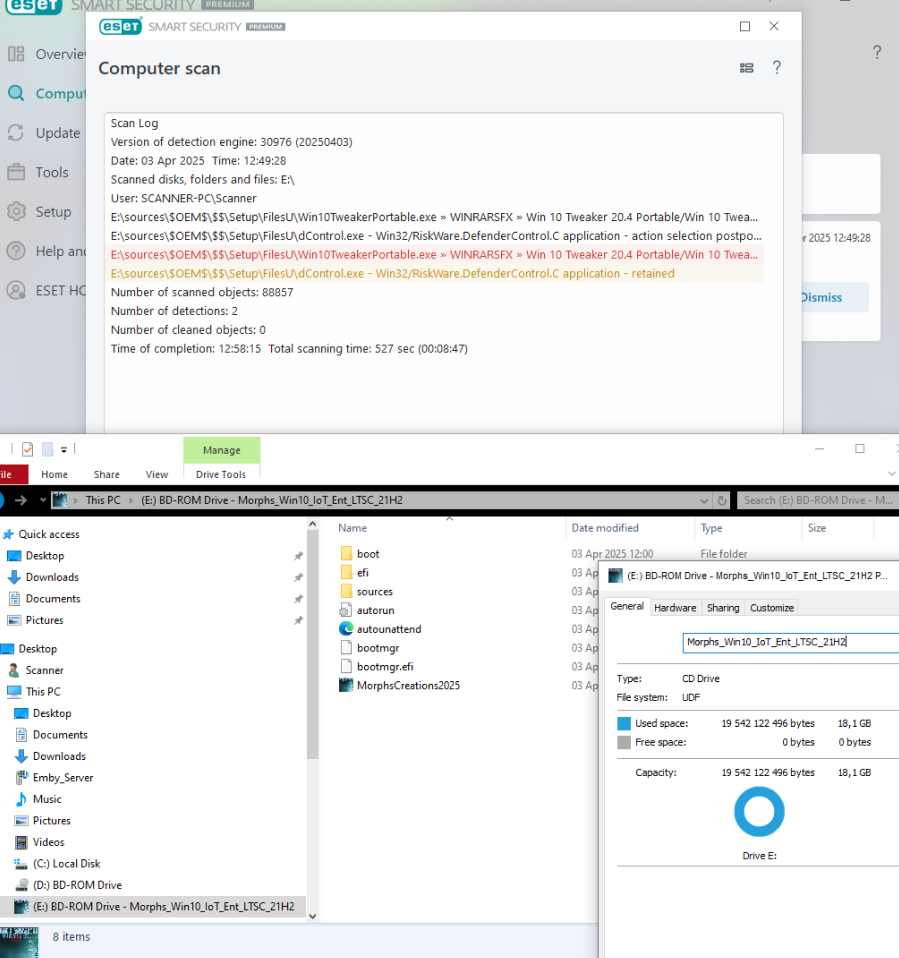899x958 pixels.
Task: Select the sources folder
Action: pyautogui.click(x=375, y=591)
